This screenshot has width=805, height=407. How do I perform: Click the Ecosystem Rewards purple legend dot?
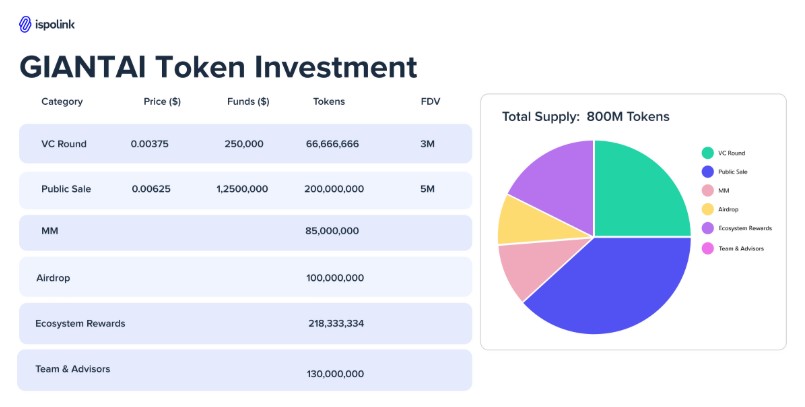(x=708, y=229)
